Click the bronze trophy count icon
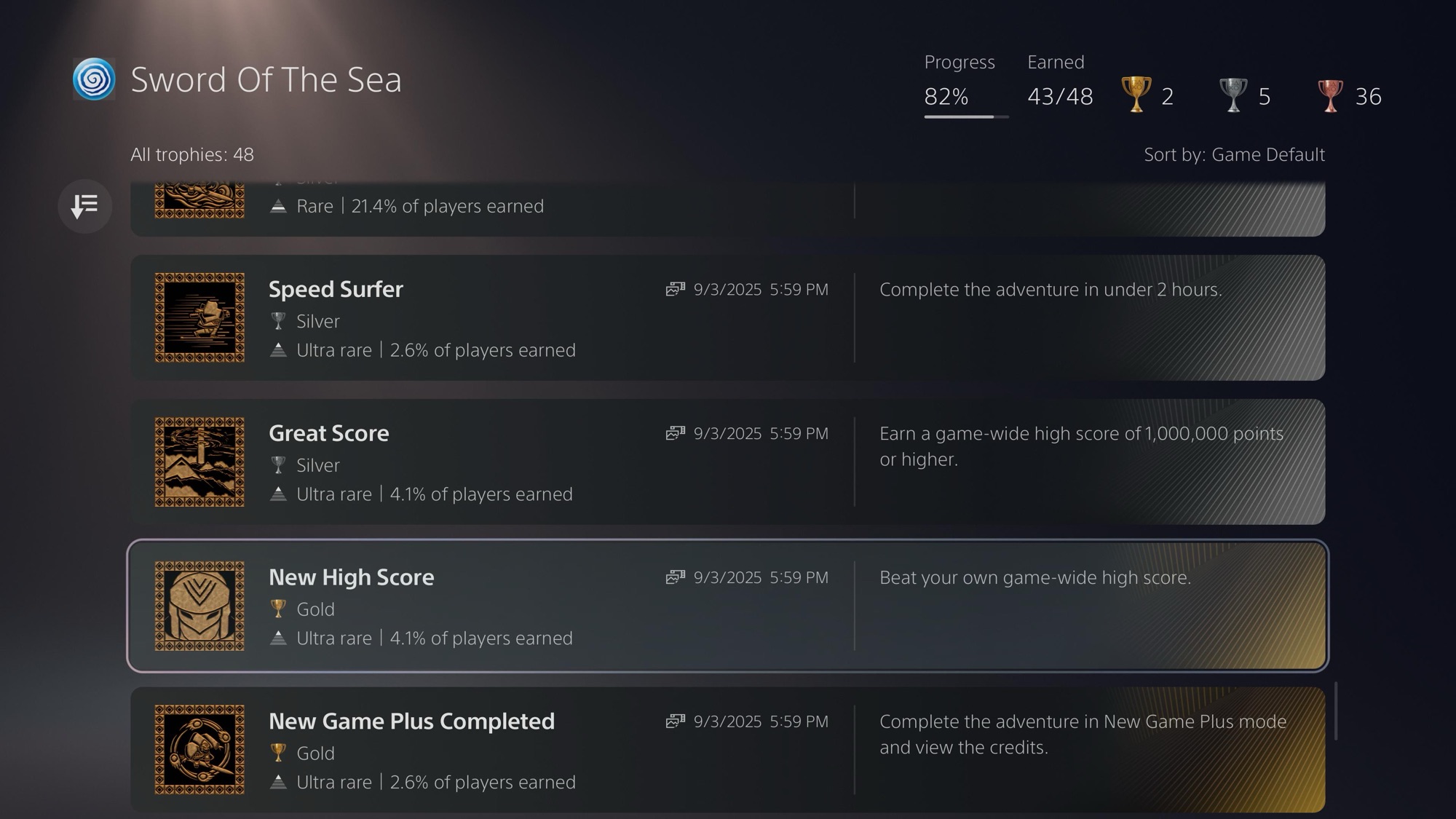The height and width of the screenshot is (819, 1456). coord(1330,95)
